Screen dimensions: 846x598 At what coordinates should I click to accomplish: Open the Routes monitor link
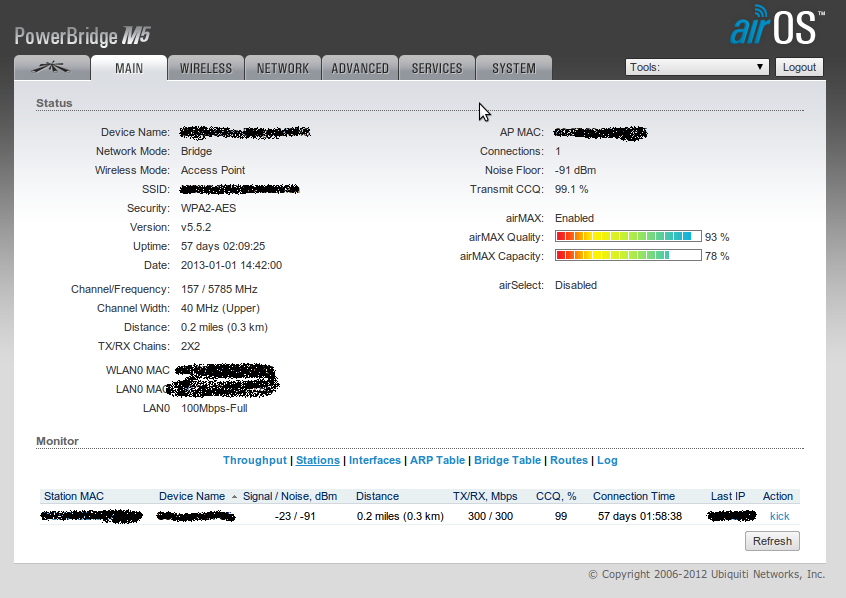569,460
